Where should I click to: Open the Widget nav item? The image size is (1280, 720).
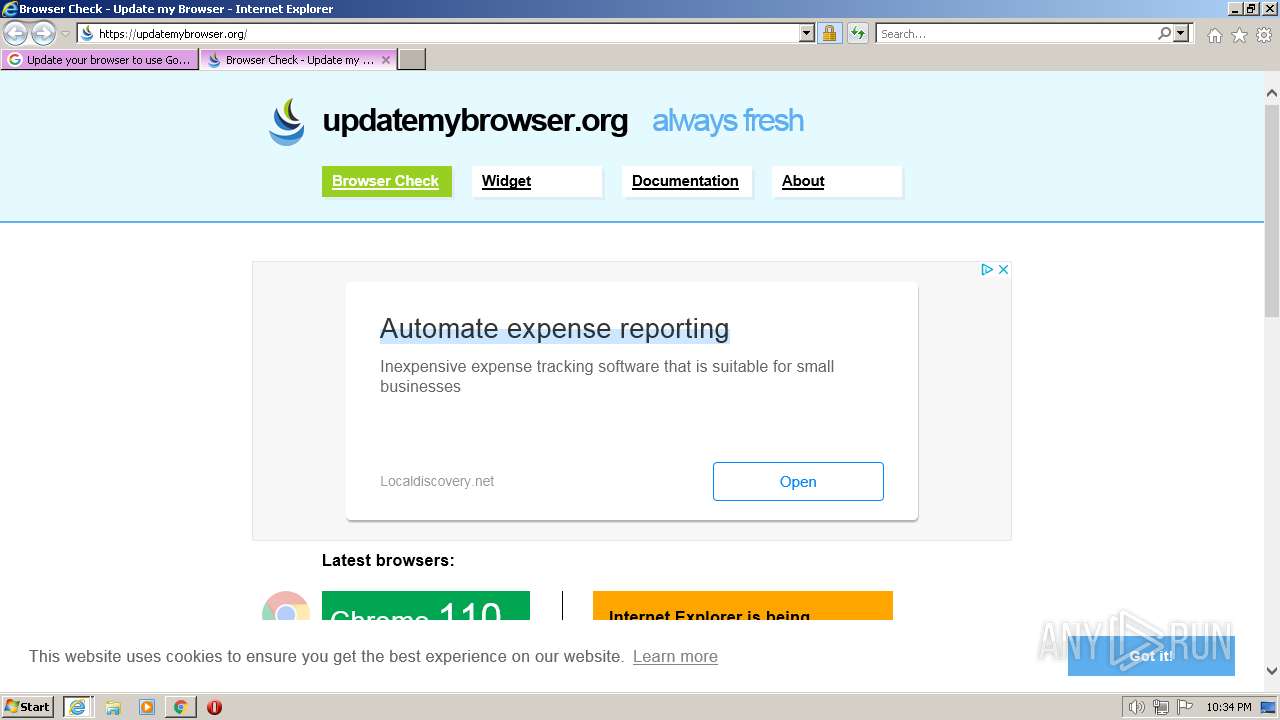[537, 181]
